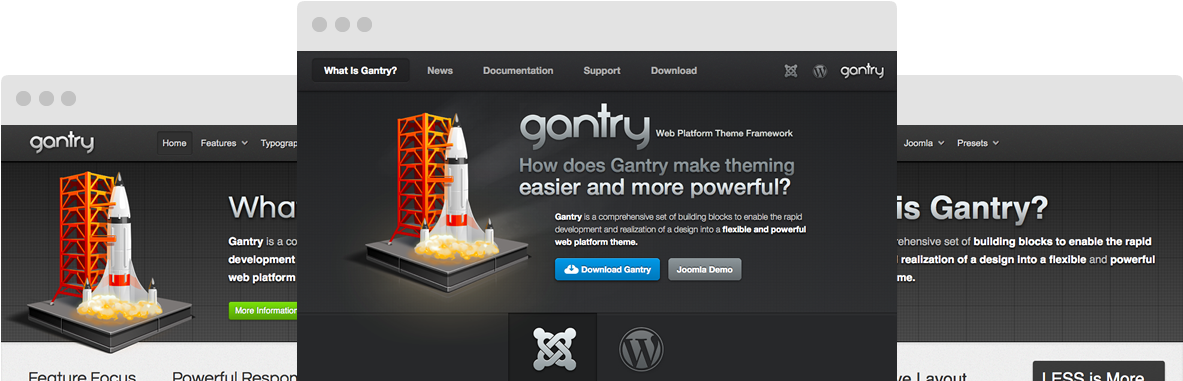
Task: Select the large WordPress platform icon
Action: pos(641,349)
